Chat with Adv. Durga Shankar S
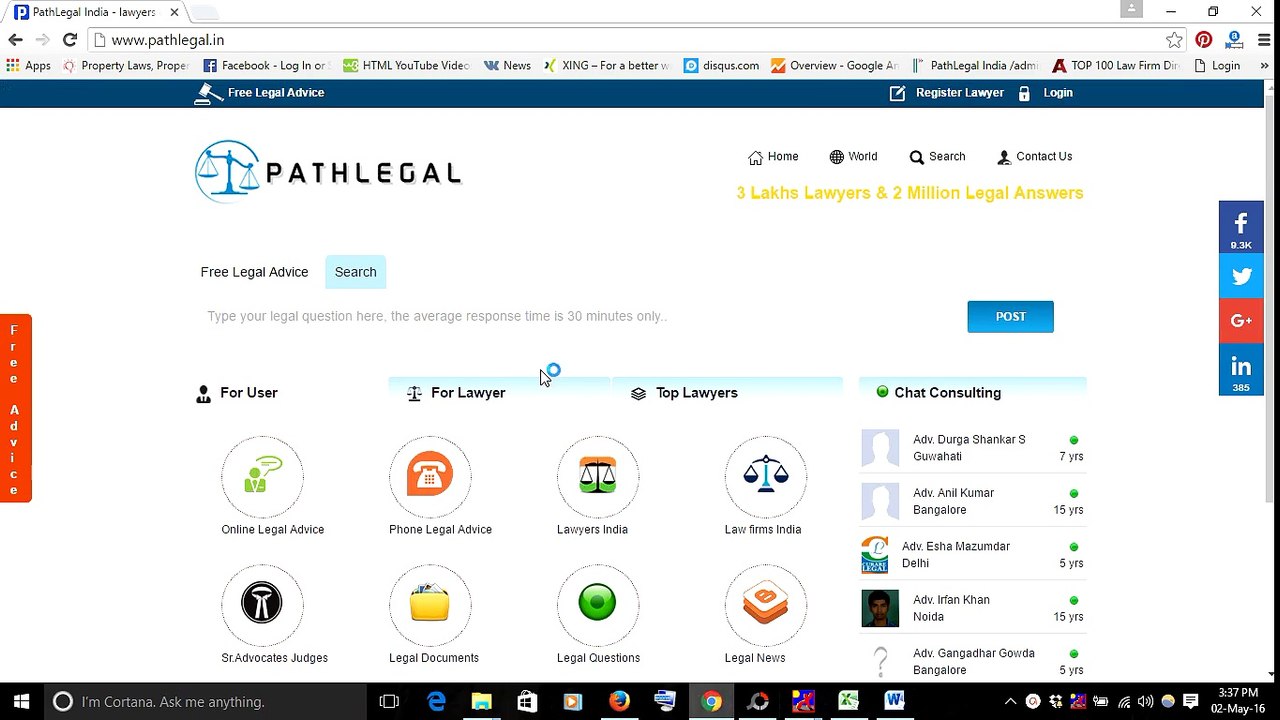 point(973,448)
